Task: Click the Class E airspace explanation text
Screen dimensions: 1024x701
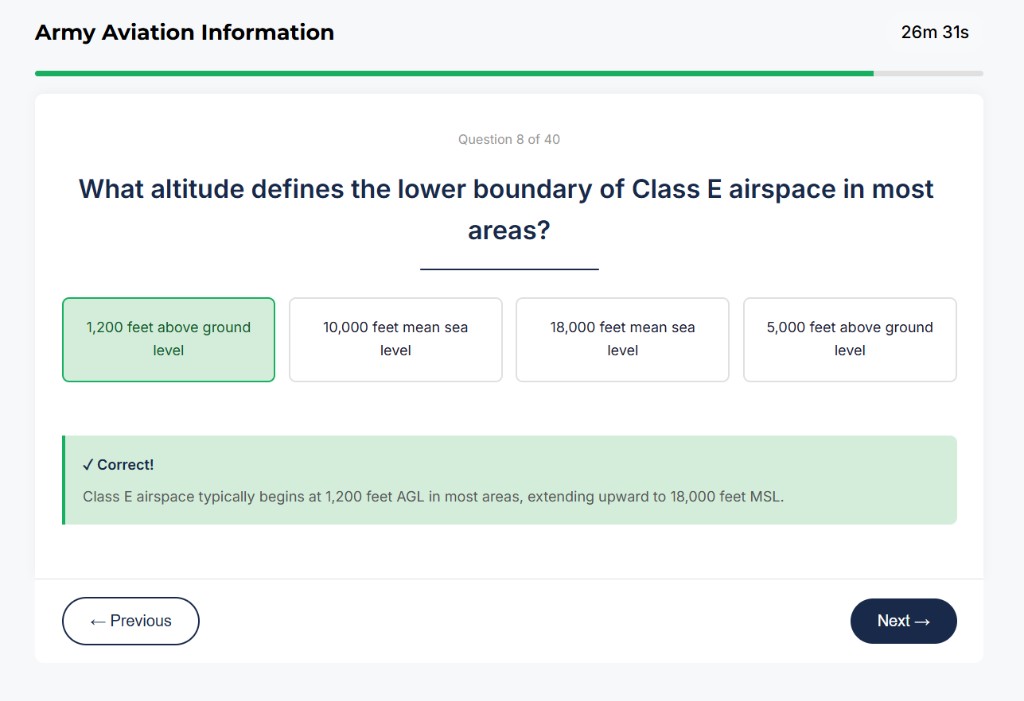Action: coord(437,496)
